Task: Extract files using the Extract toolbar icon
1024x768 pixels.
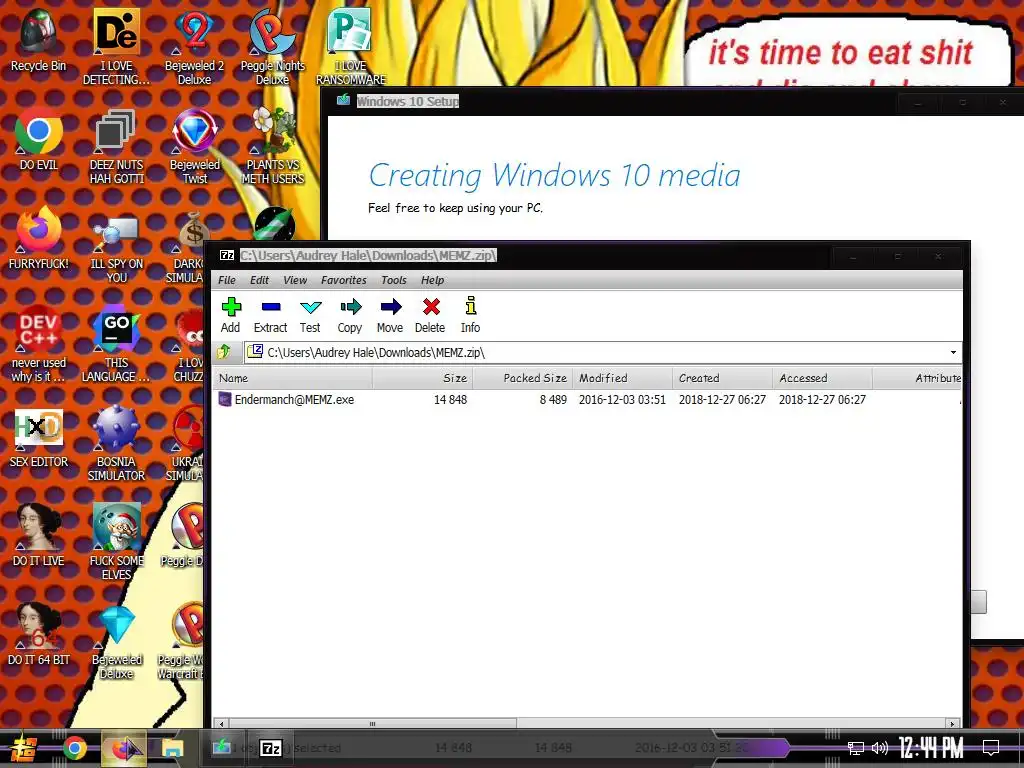Action: (x=270, y=315)
